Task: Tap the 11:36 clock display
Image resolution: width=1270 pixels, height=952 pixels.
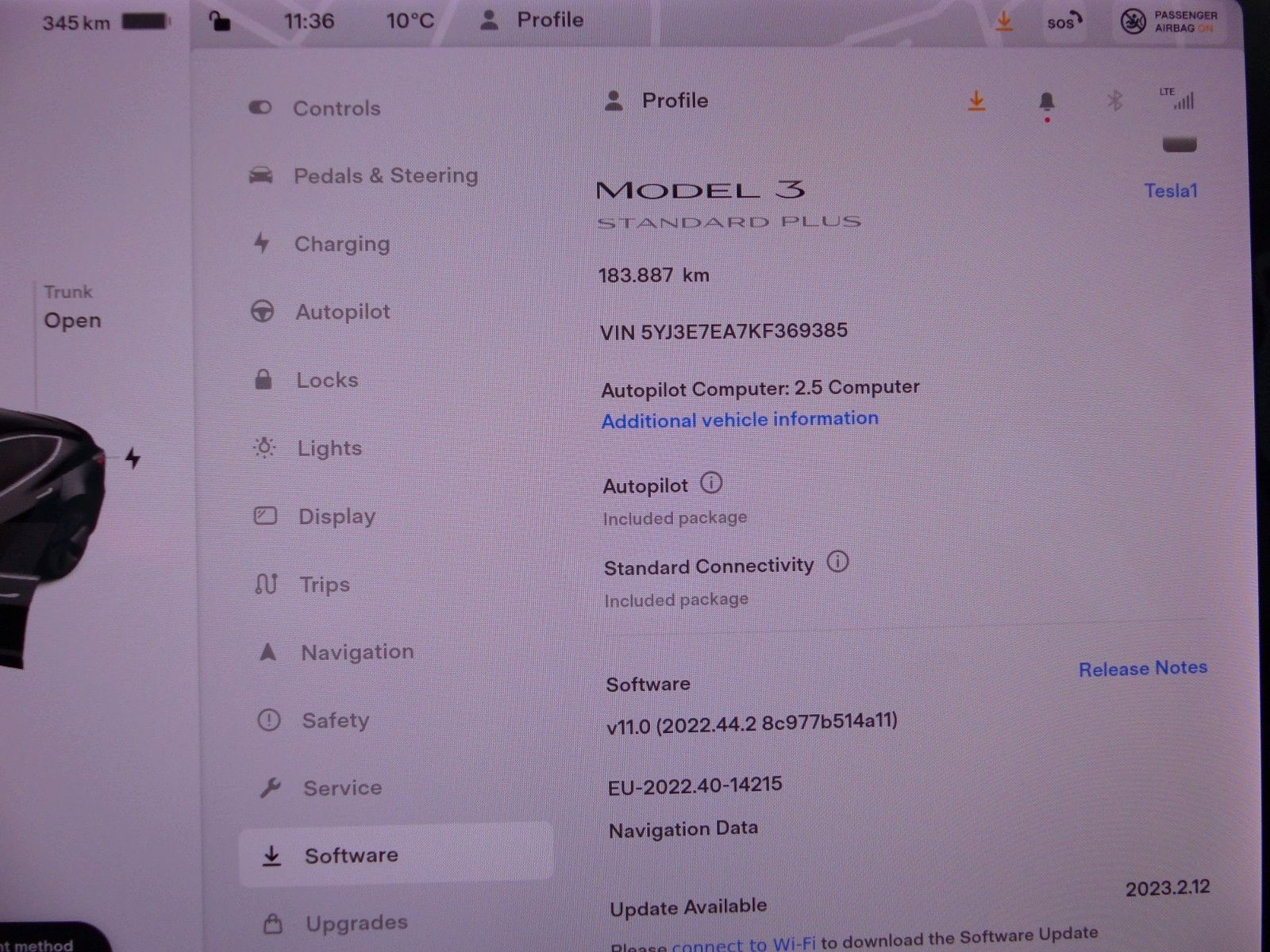Action: coord(309,21)
